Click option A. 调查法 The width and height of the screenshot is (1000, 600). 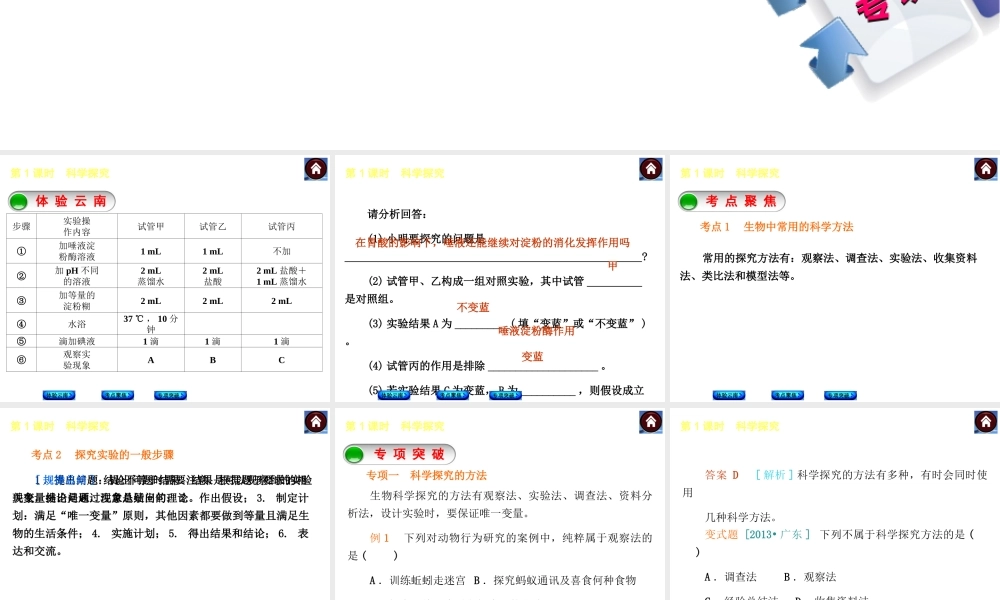[x=731, y=577]
